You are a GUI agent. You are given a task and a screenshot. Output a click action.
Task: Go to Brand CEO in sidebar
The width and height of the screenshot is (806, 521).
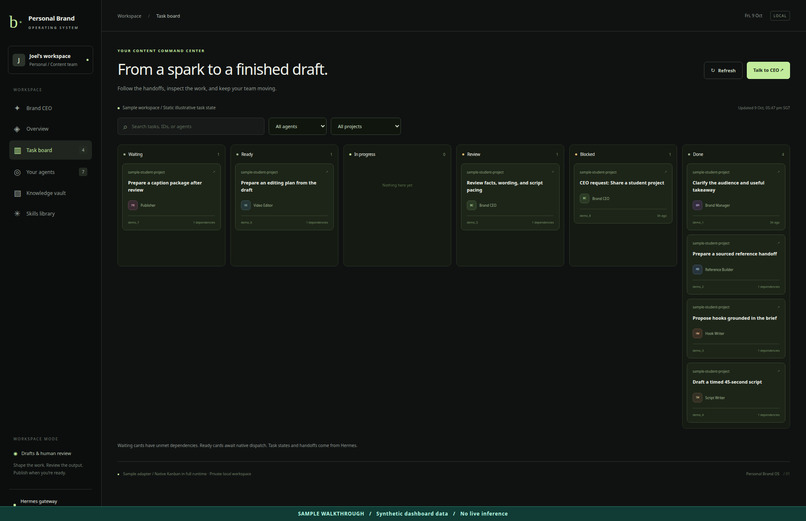(x=50, y=108)
